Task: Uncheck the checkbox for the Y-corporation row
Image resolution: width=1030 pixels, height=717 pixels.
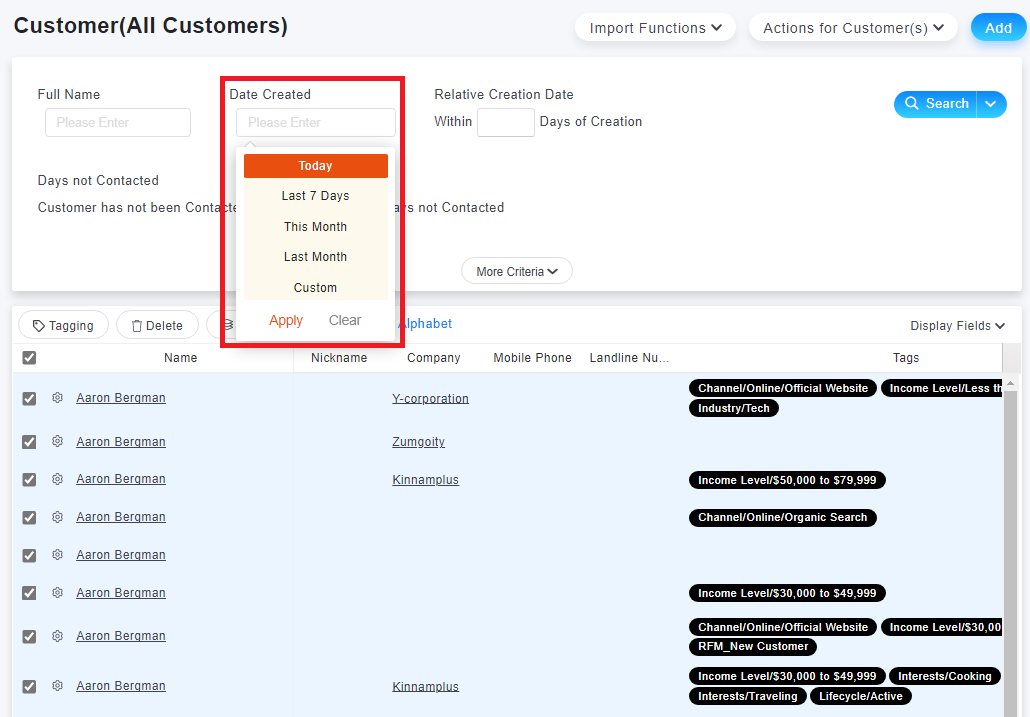Action: point(29,398)
